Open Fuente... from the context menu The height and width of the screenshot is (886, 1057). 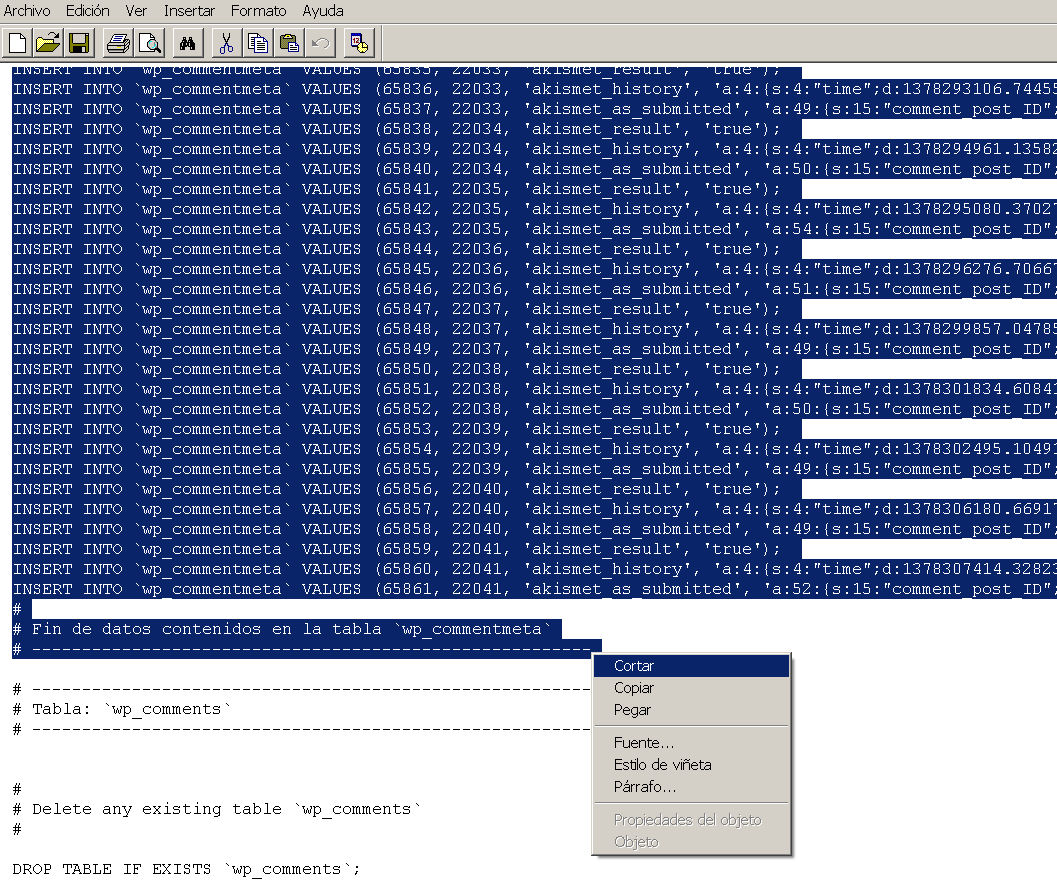(644, 743)
